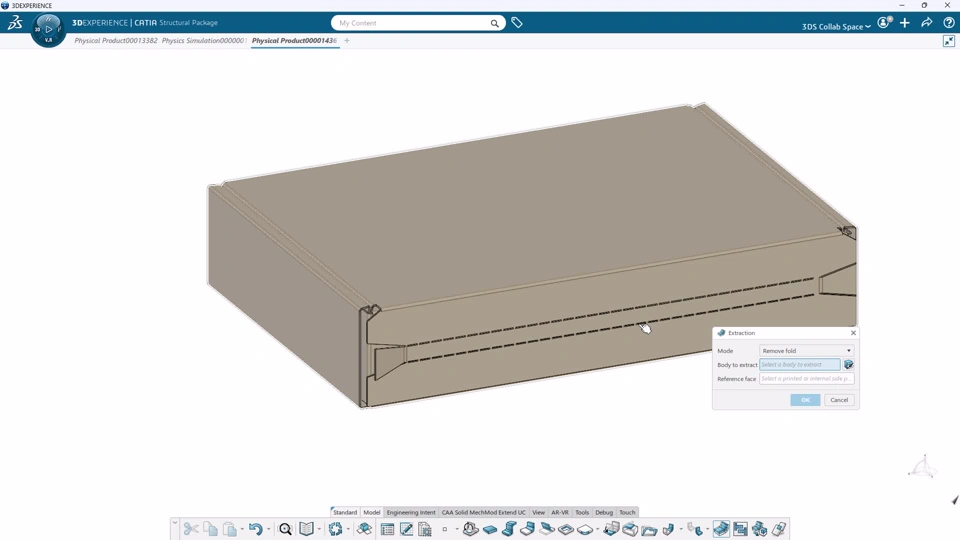Viewport: 960px width, 540px height.
Task: Open the 3DS Collab Space dropdown
Action: (x=836, y=26)
